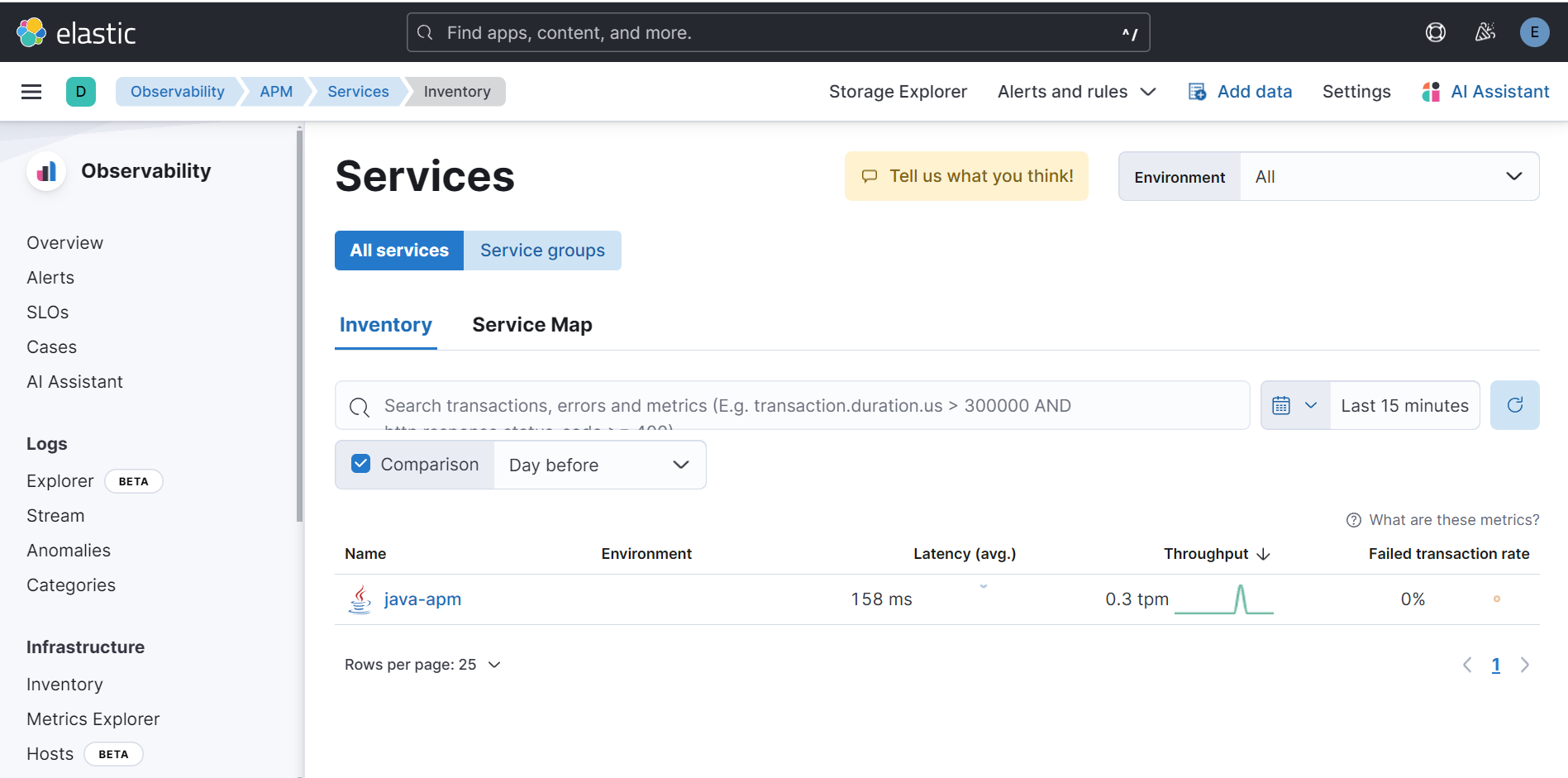The height and width of the screenshot is (778, 1568).
Task: Change rows per page setting
Action: [422, 665]
